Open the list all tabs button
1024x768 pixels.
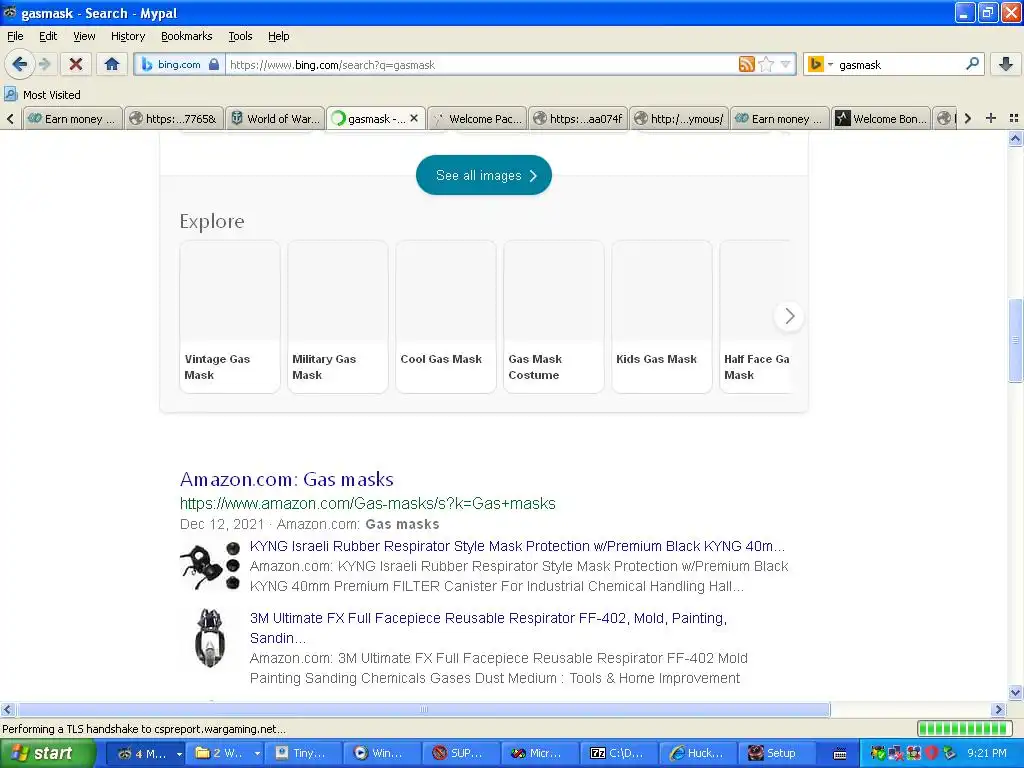(x=1014, y=118)
